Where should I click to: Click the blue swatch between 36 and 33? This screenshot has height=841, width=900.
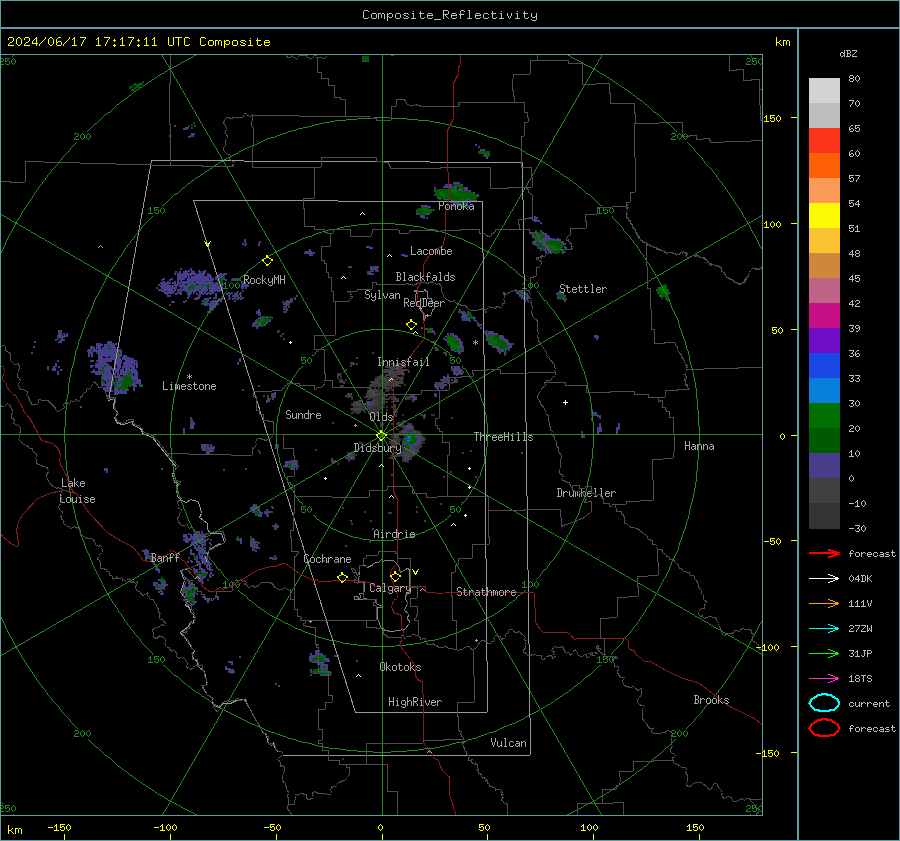tap(824, 366)
